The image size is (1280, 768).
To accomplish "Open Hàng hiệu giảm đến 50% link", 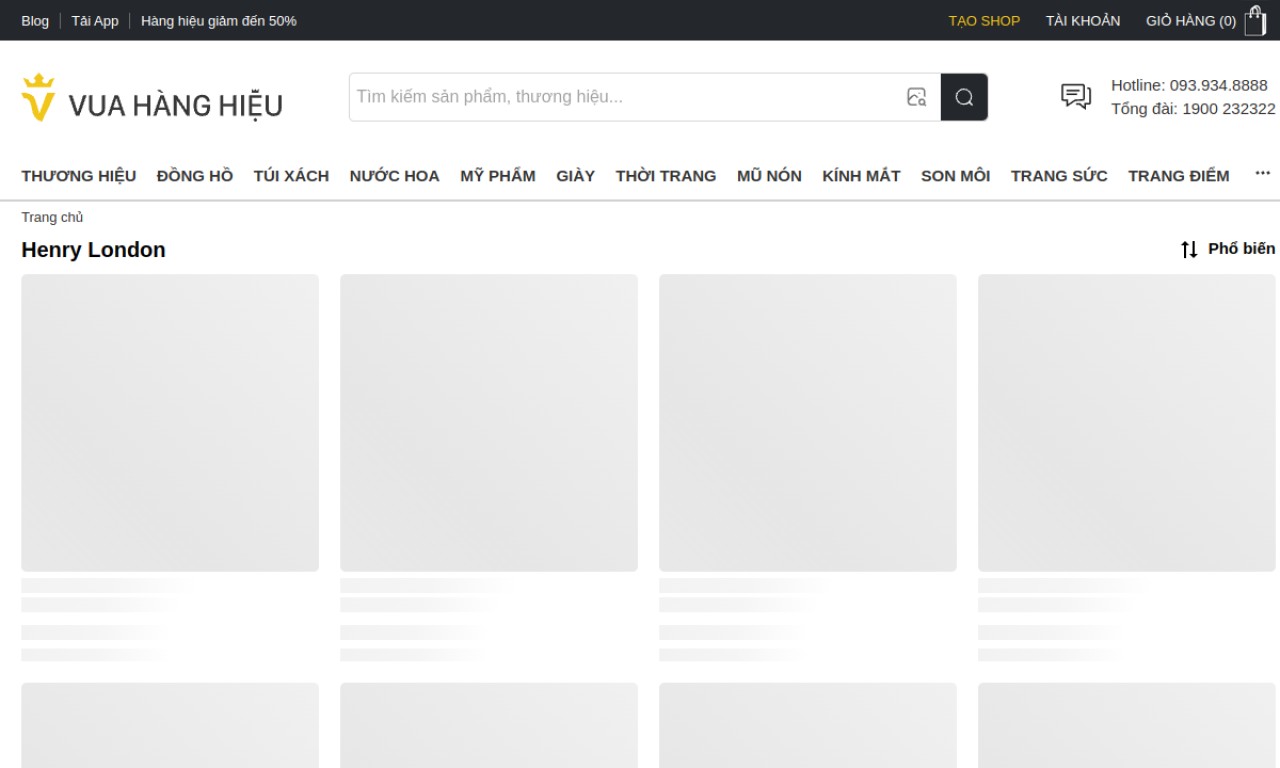I will point(219,20).
